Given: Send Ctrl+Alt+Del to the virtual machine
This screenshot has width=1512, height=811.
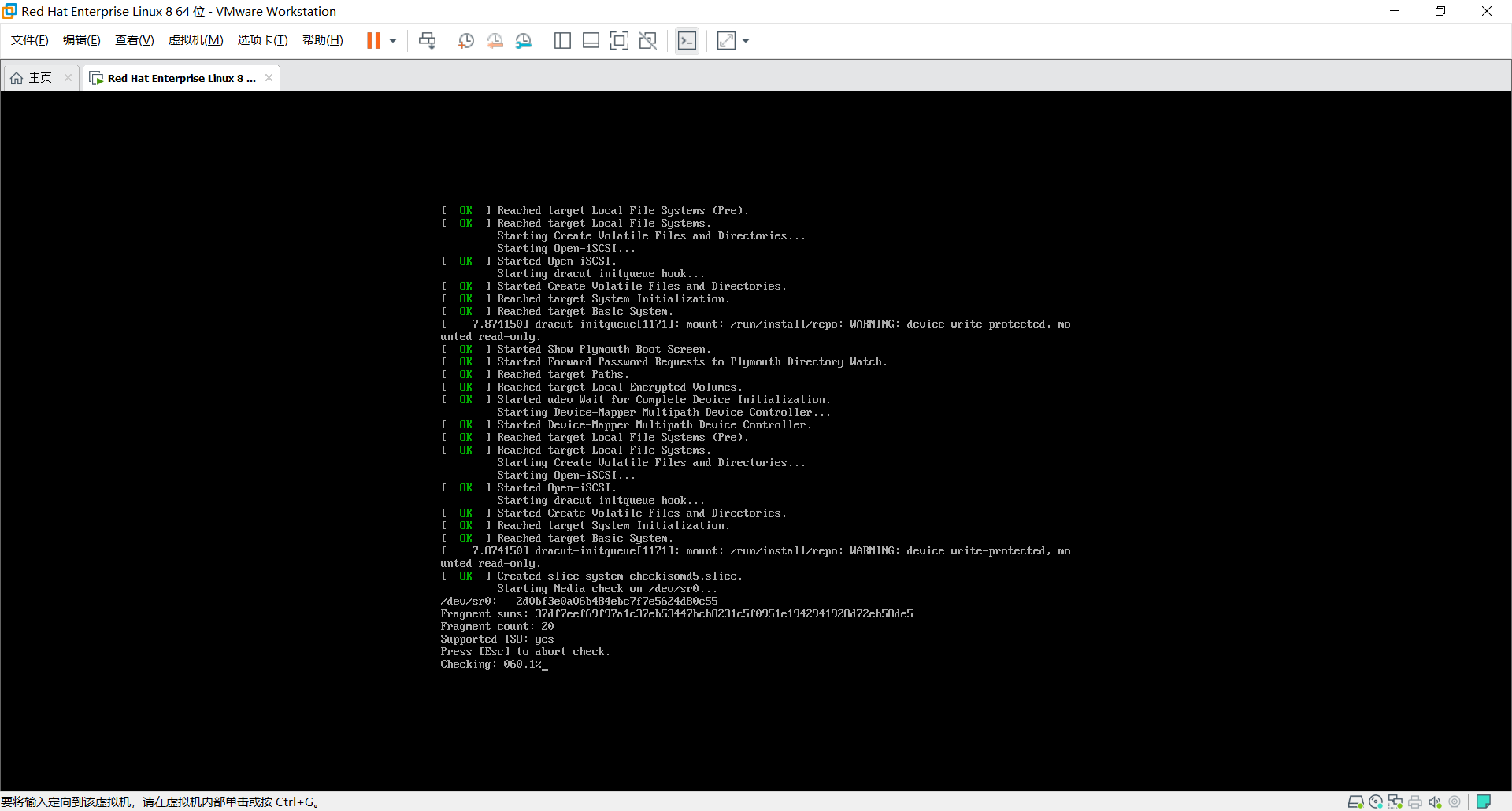Looking at the screenshot, I should click(x=428, y=41).
